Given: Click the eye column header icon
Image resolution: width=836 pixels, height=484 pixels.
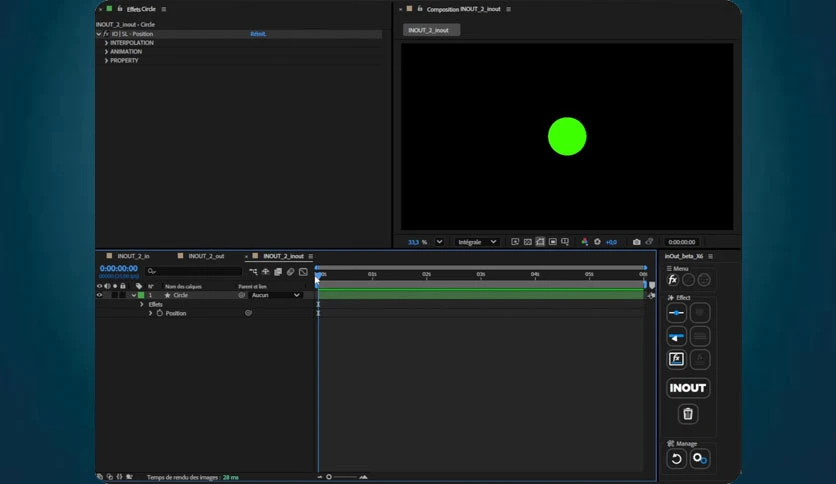Looking at the screenshot, I should point(99,286).
